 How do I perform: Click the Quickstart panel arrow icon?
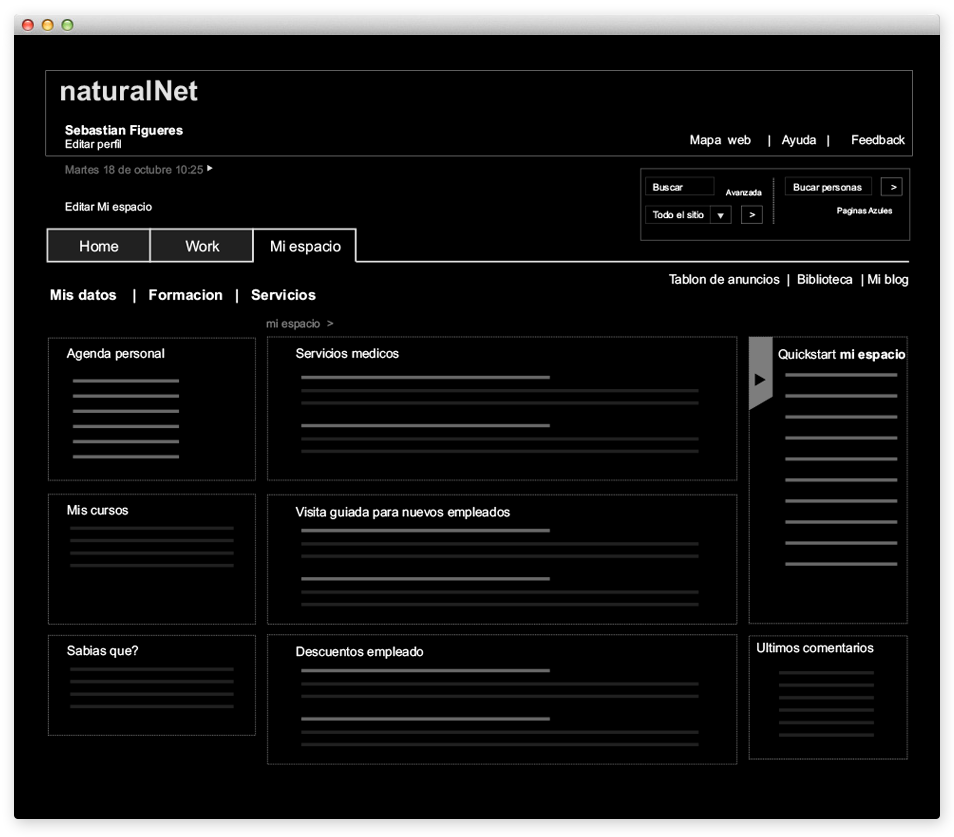pos(760,379)
